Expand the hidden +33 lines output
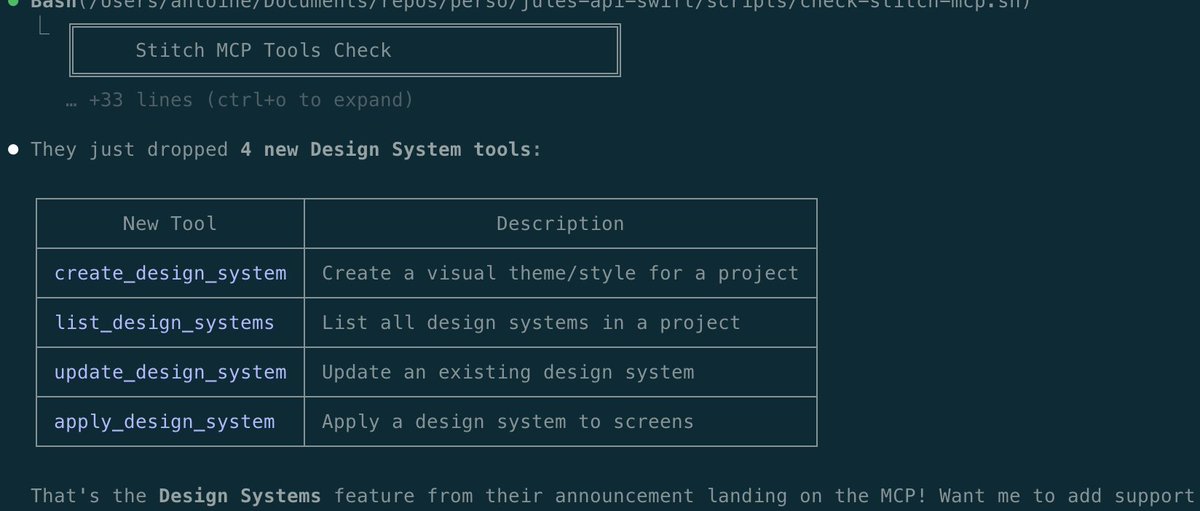Image resolution: width=1200 pixels, height=511 pixels. tap(238, 100)
